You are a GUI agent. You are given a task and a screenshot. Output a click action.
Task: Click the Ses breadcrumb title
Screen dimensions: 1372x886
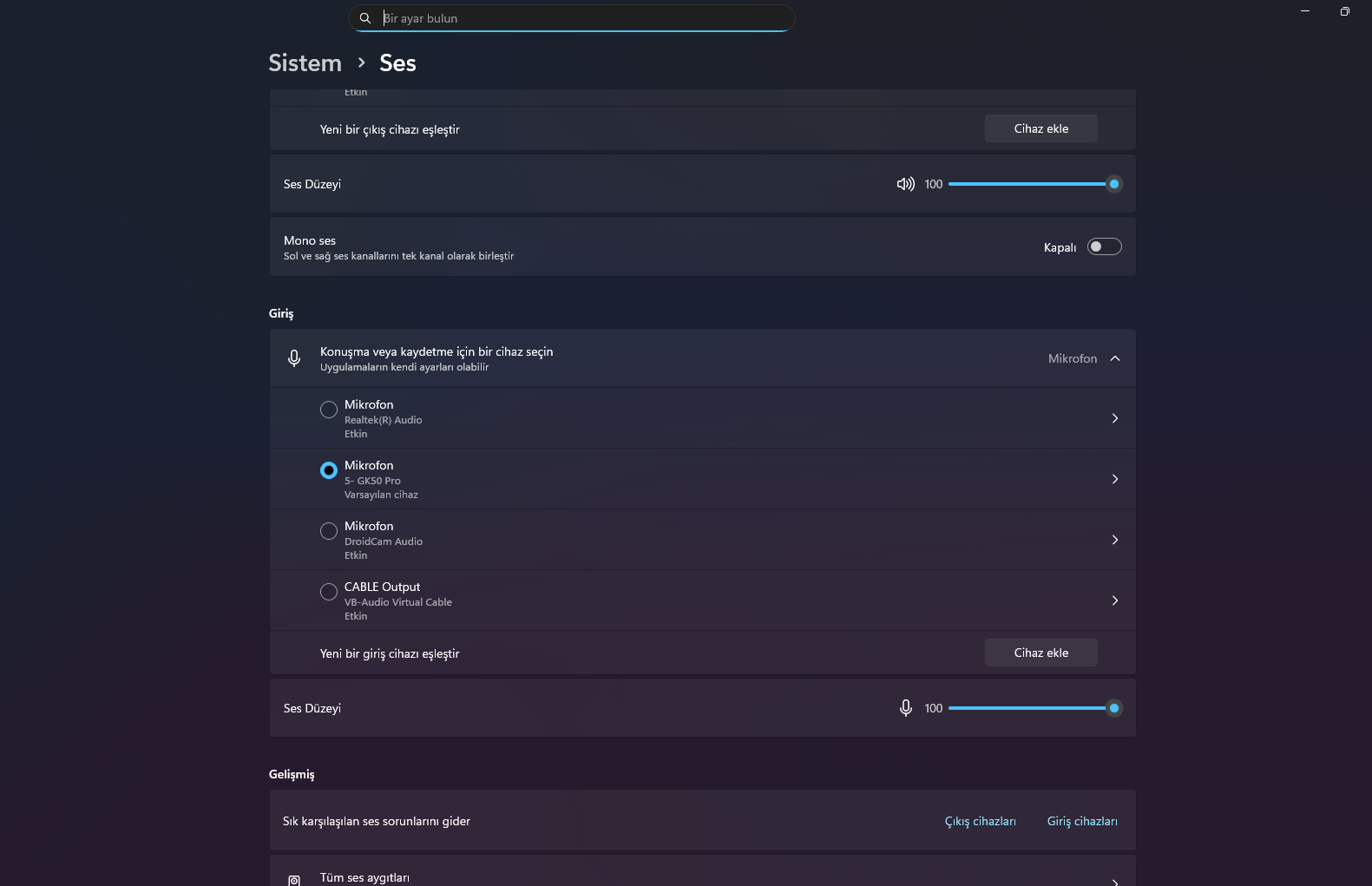[397, 63]
